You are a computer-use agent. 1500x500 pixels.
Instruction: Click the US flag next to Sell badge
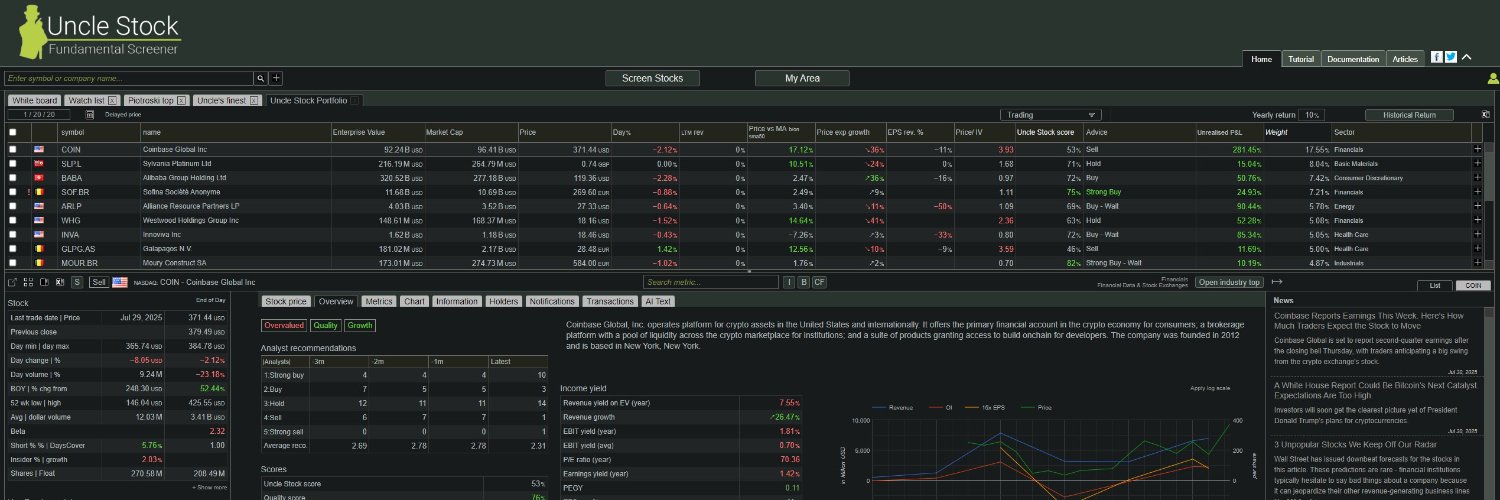(119, 282)
